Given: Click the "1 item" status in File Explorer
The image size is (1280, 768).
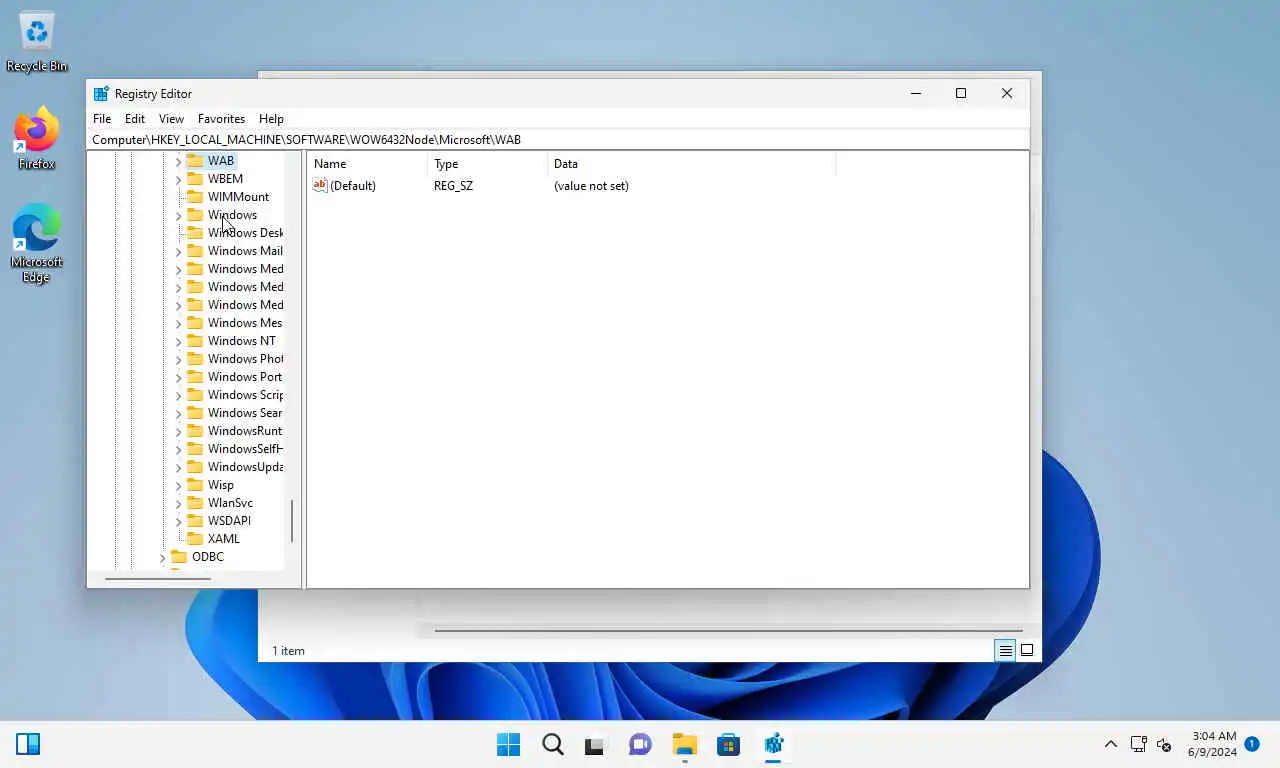Looking at the screenshot, I should (x=289, y=651).
